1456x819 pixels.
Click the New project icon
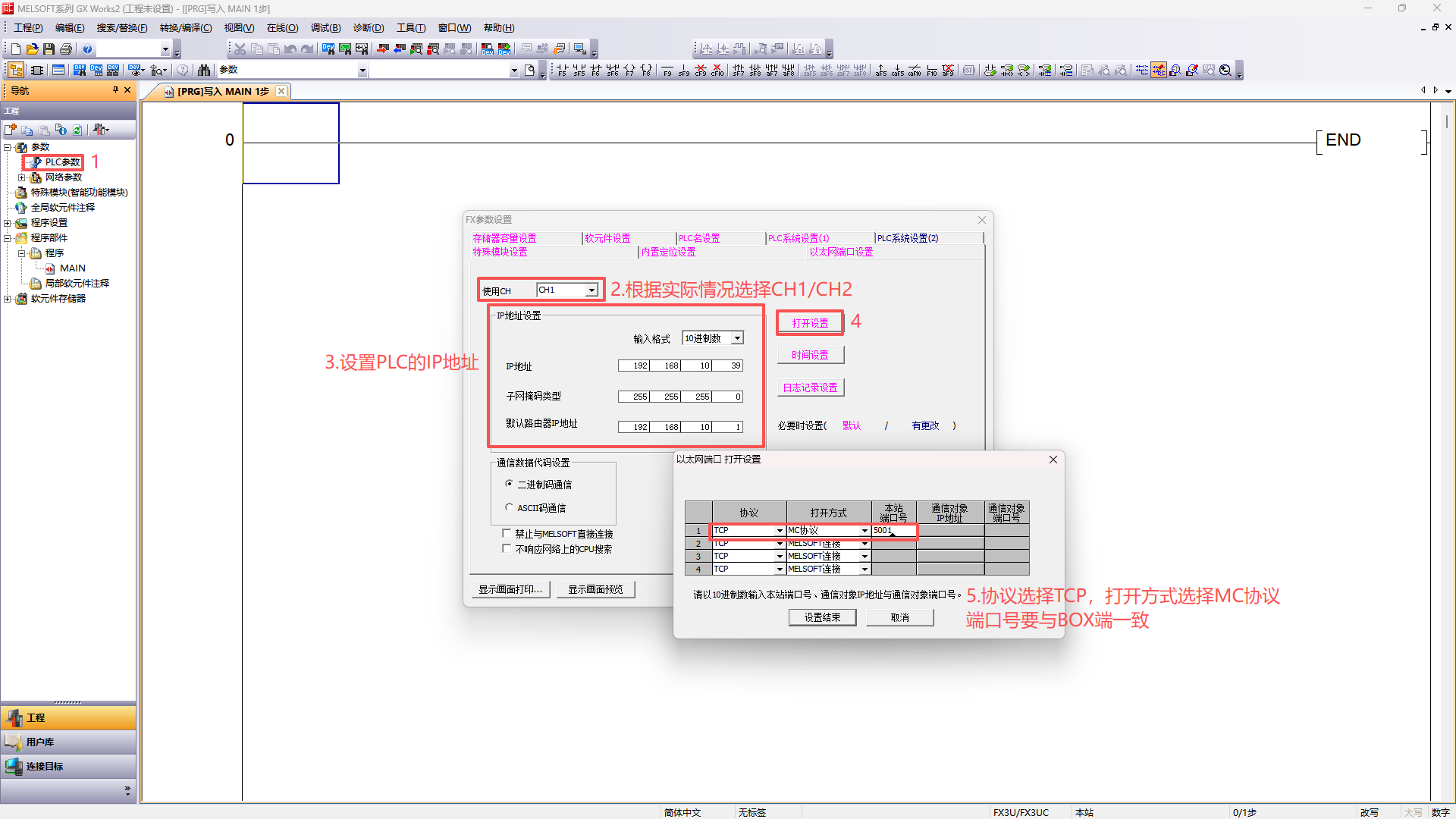[x=15, y=49]
